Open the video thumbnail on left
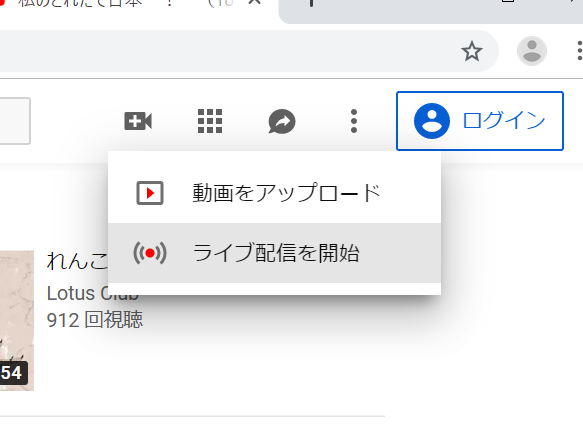This screenshot has width=583, height=438. click(x=17, y=321)
